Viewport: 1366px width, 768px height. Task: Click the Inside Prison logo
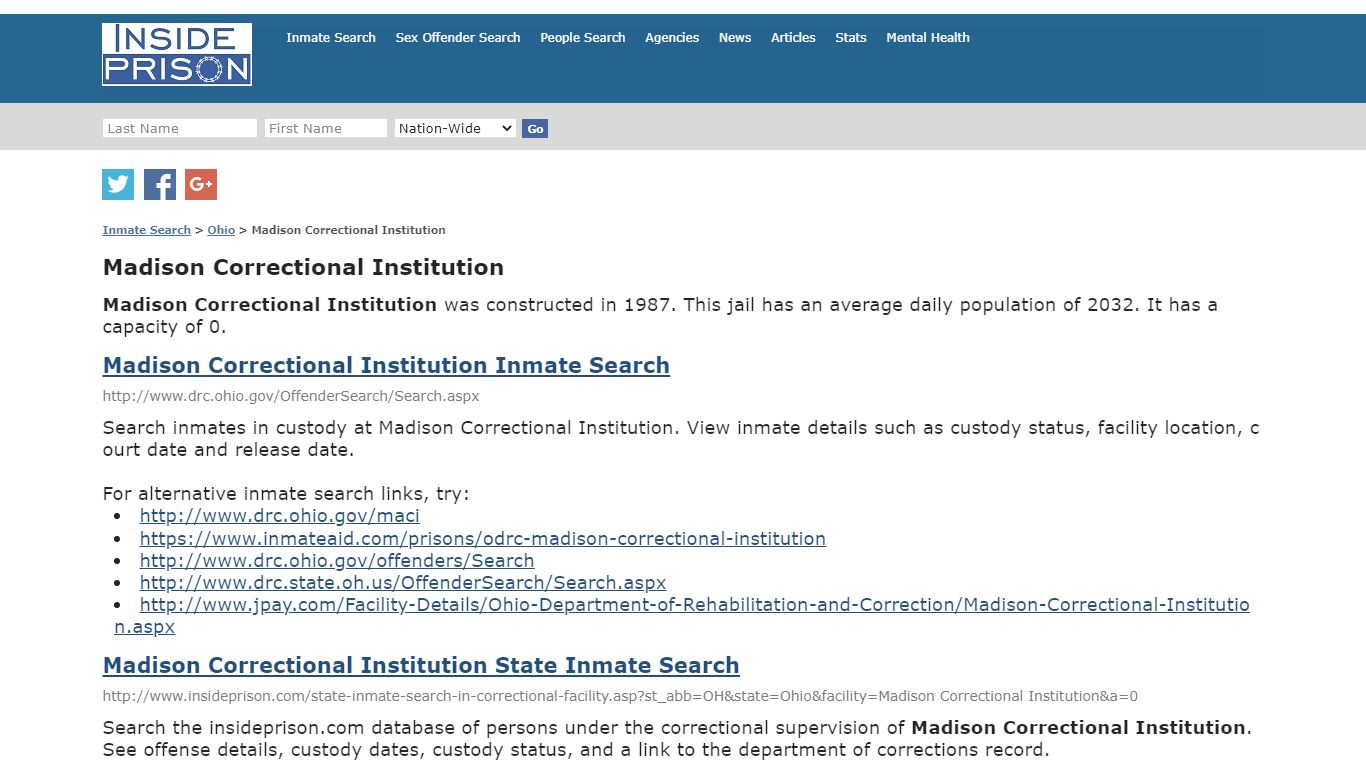[177, 54]
